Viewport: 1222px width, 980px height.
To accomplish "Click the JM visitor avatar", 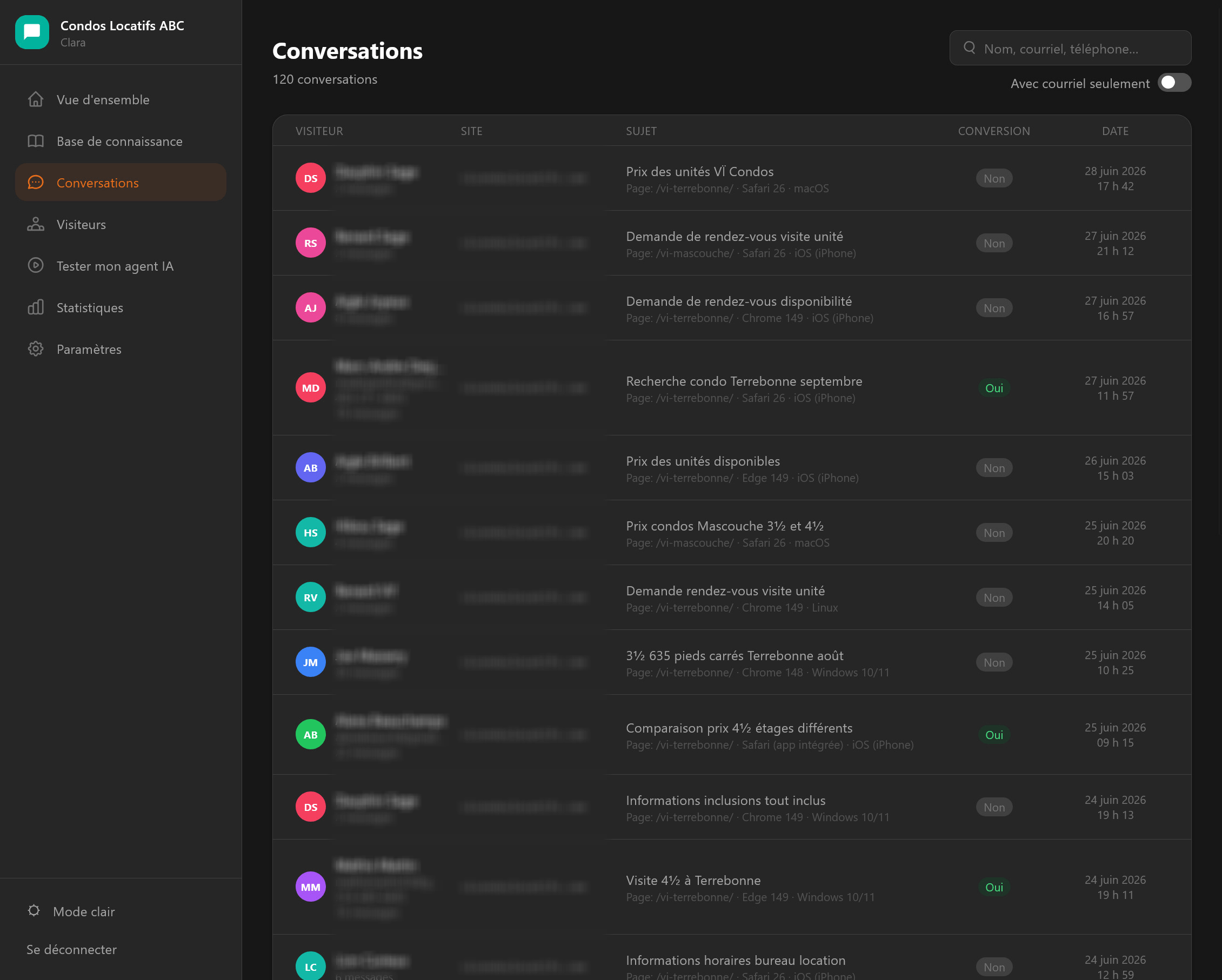I will tap(311, 662).
